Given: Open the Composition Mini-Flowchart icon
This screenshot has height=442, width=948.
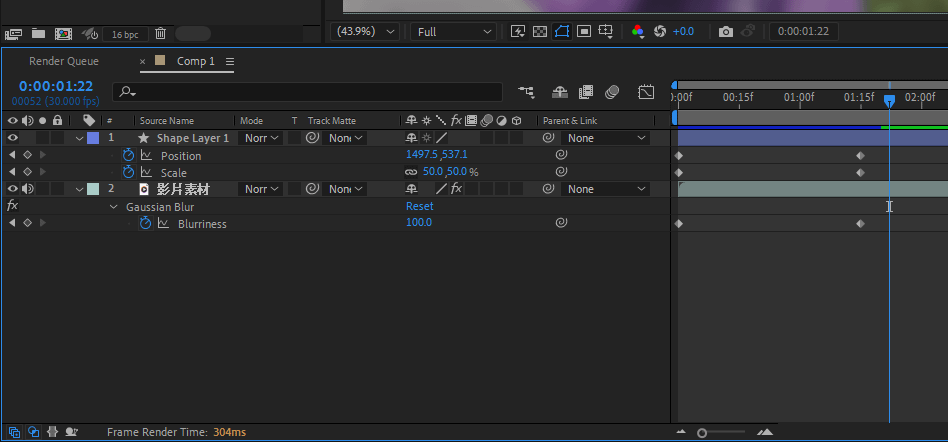Looking at the screenshot, I should [x=527, y=92].
